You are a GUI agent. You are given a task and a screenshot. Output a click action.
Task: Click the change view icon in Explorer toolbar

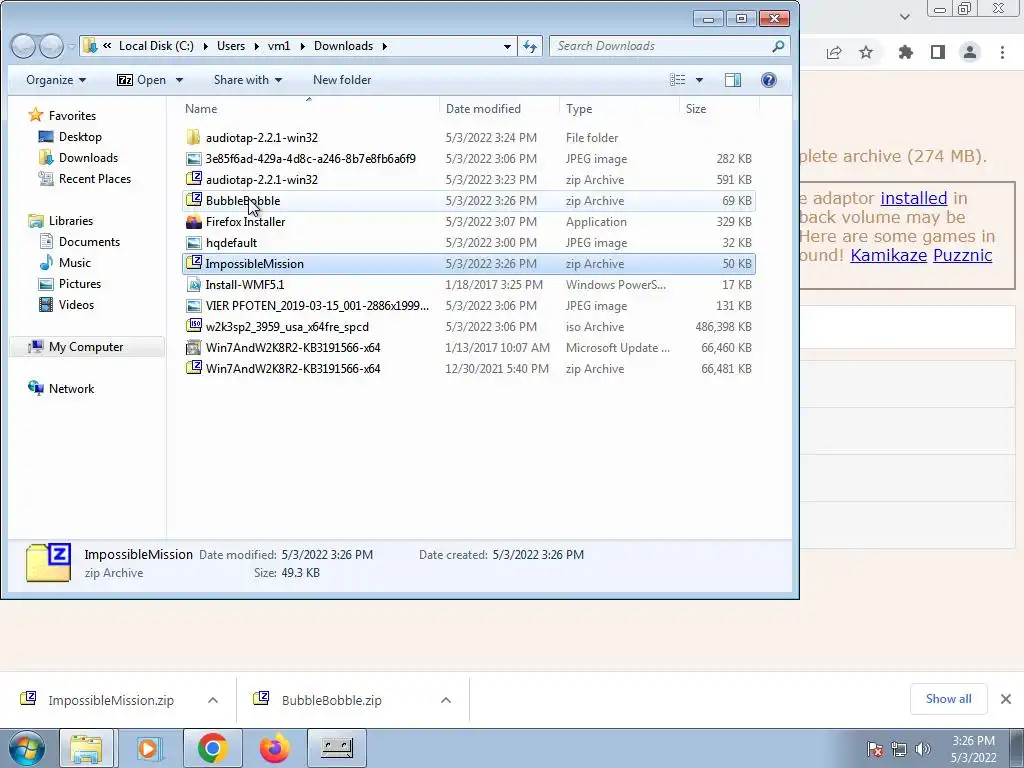click(x=678, y=80)
